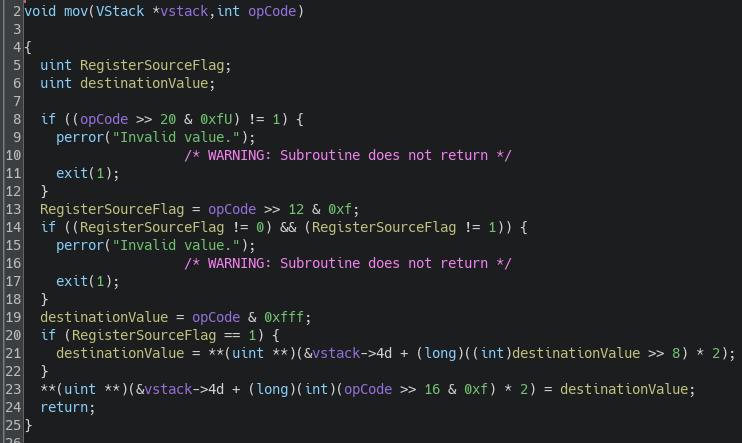
Task: Click the exit call on line 17
Action: pos(72,281)
